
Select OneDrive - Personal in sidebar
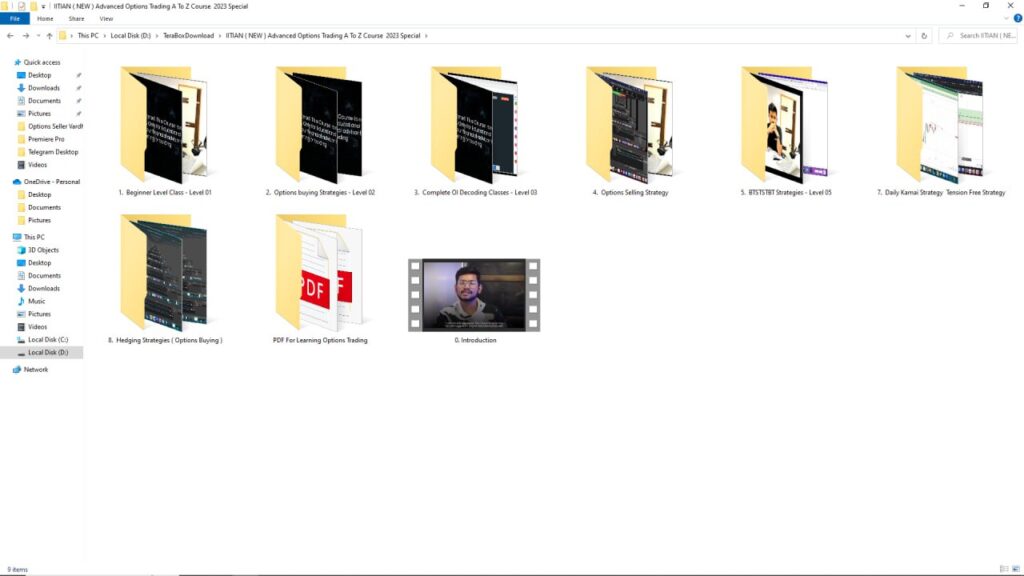pos(52,182)
